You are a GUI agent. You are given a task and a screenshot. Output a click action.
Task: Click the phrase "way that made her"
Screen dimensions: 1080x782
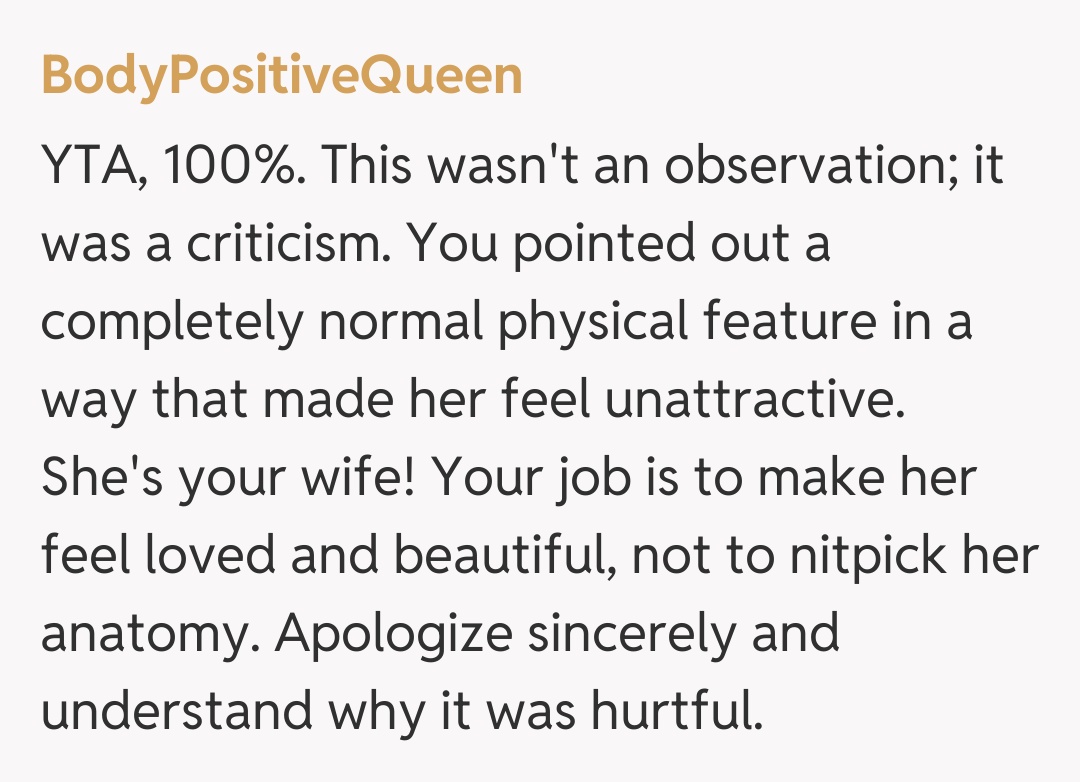pyautogui.click(x=260, y=401)
